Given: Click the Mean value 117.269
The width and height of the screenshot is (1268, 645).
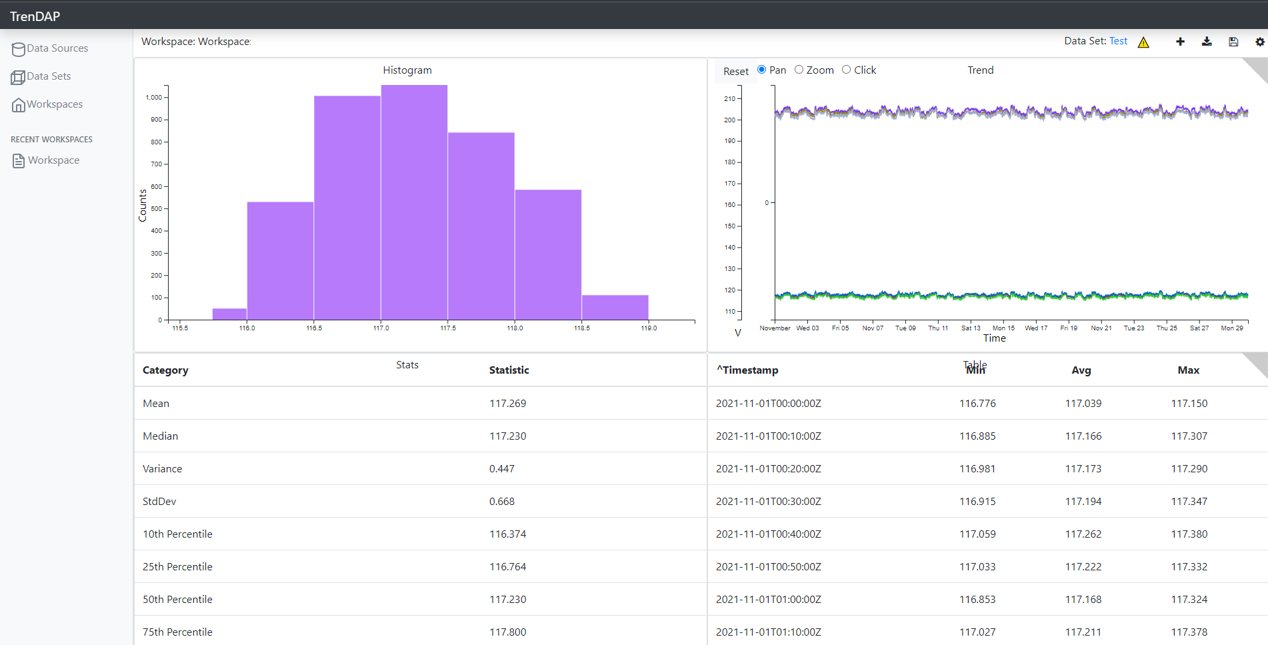Looking at the screenshot, I should click(508, 404).
